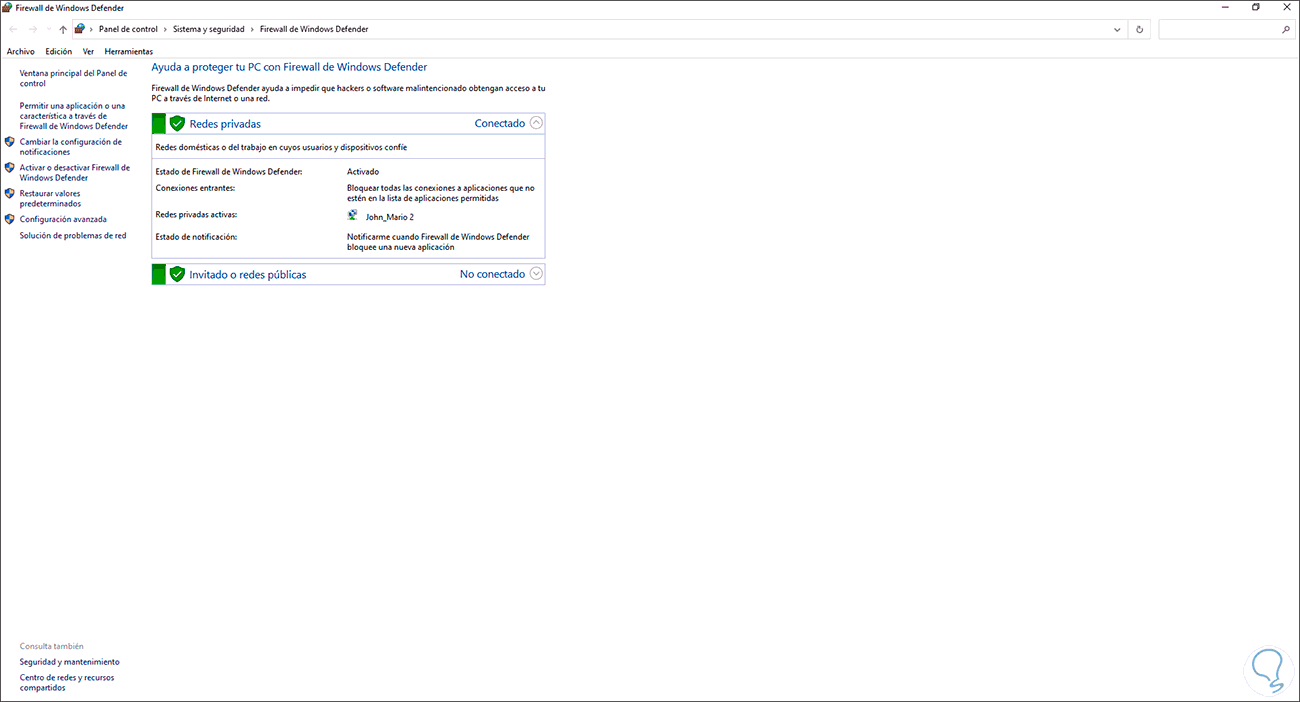Viewport: 1300px width, 702px height.
Task: Click Estado de Firewall de Windows Defender label
Action: click(229, 172)
